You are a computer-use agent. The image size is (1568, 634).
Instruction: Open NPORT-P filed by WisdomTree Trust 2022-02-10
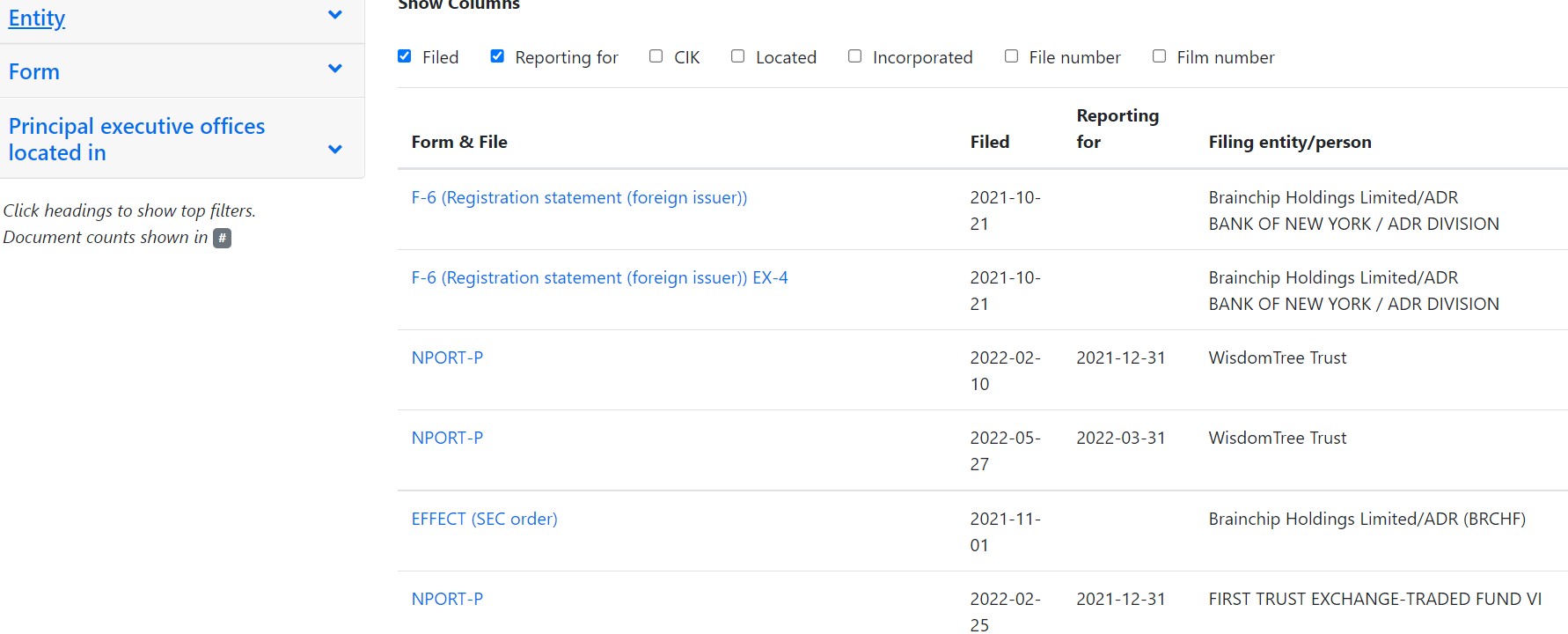[447, 358]
